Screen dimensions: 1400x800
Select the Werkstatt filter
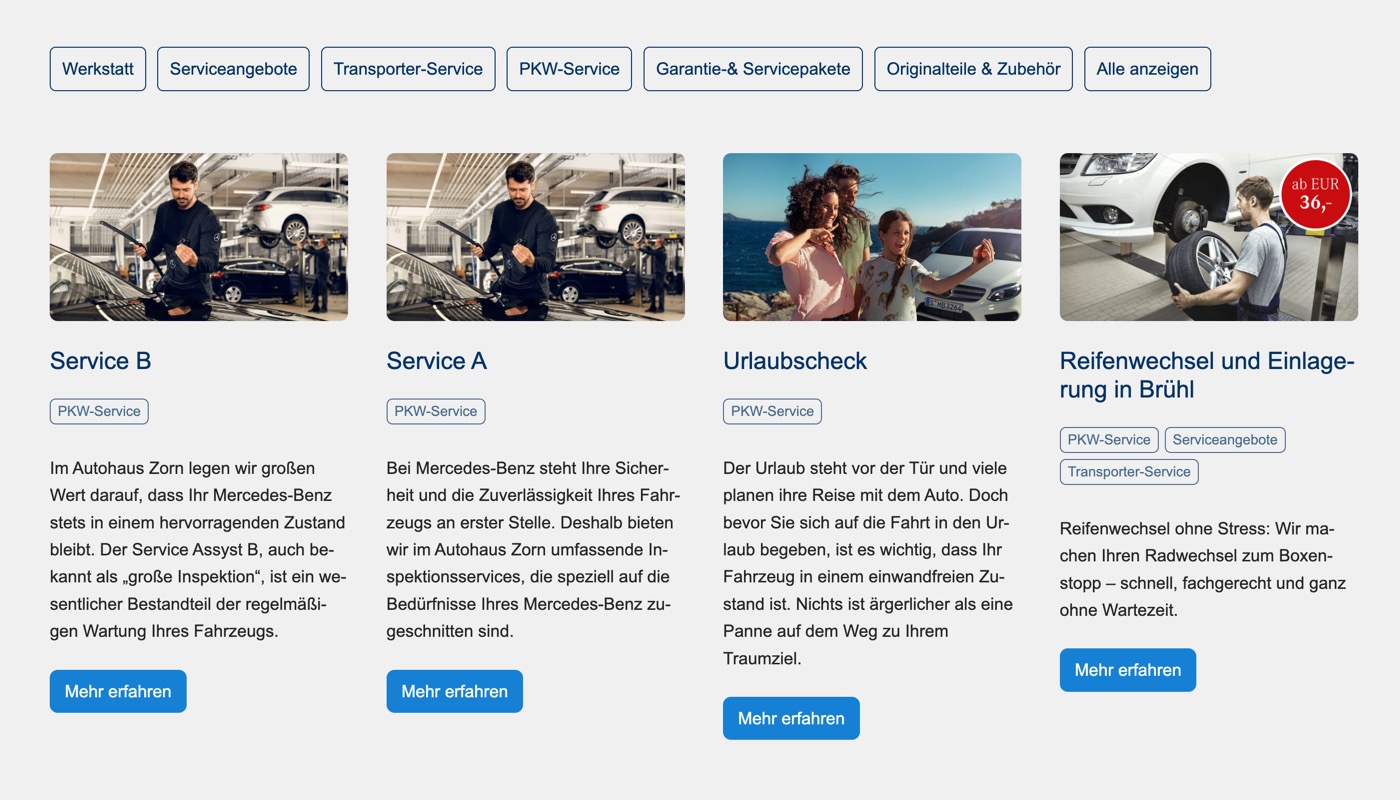pyautogui.click(x=98, y=69)
